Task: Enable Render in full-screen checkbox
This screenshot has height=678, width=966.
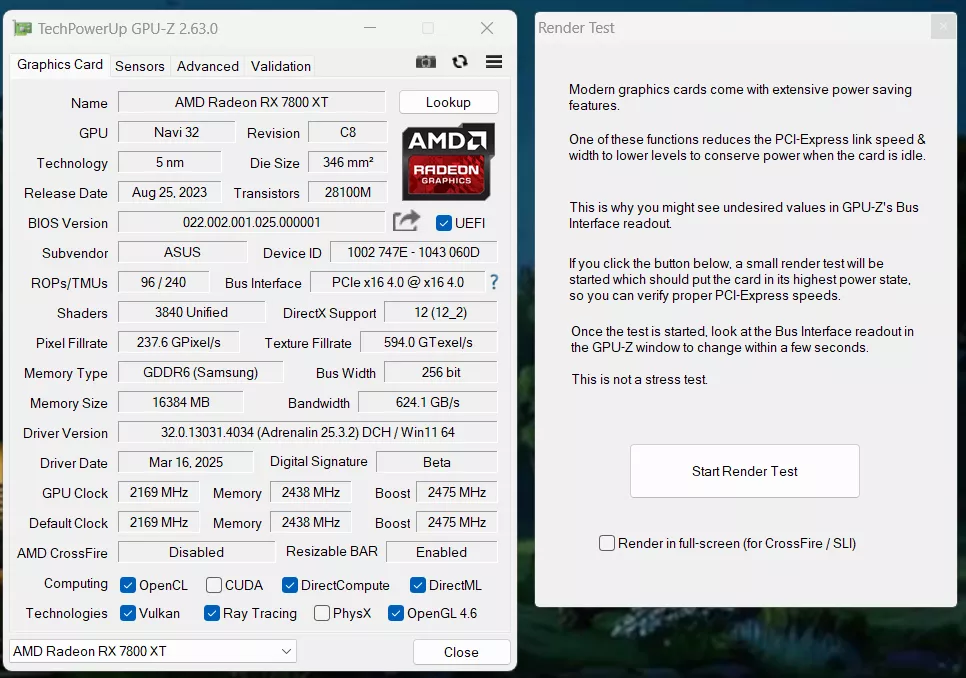Action: [607, 543]
